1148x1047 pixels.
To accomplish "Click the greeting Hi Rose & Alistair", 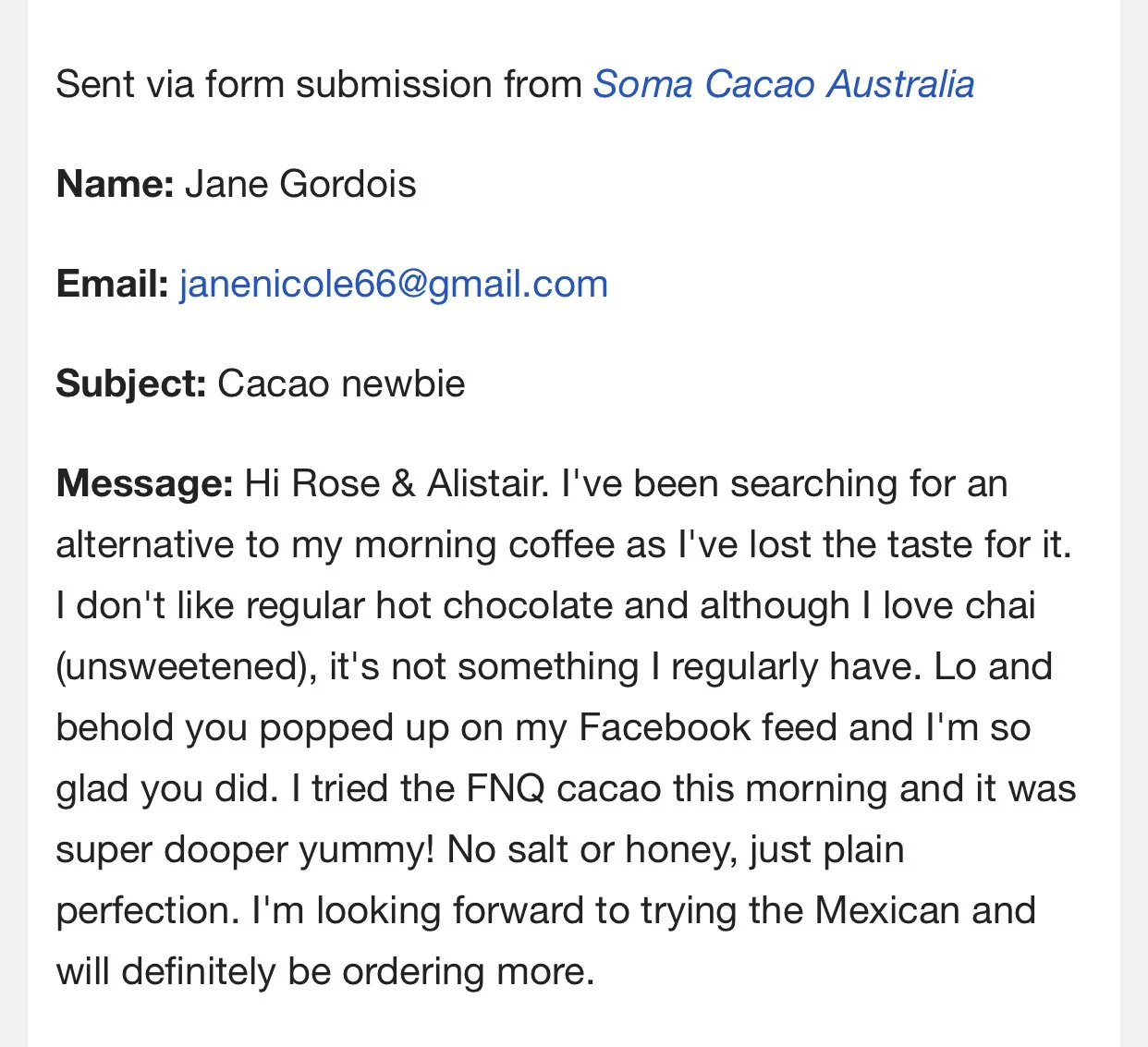I will 397,483.
